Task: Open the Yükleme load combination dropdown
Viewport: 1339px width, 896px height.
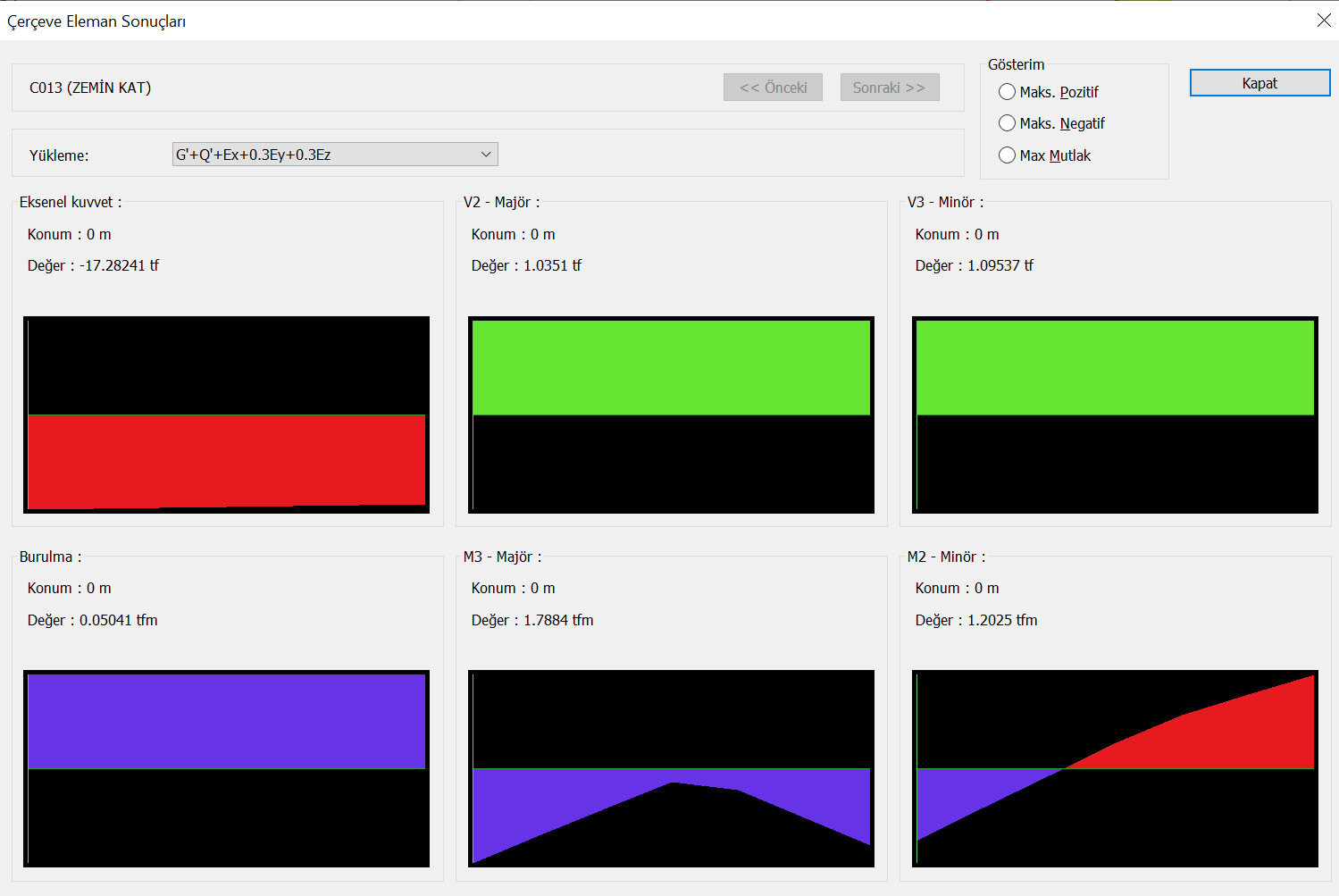Action: [335, 155]
